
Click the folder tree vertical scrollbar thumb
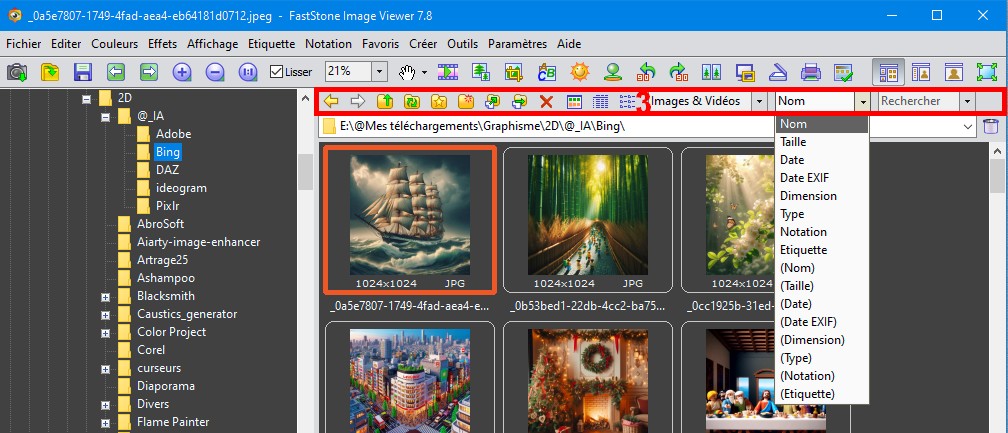[306, 172]
